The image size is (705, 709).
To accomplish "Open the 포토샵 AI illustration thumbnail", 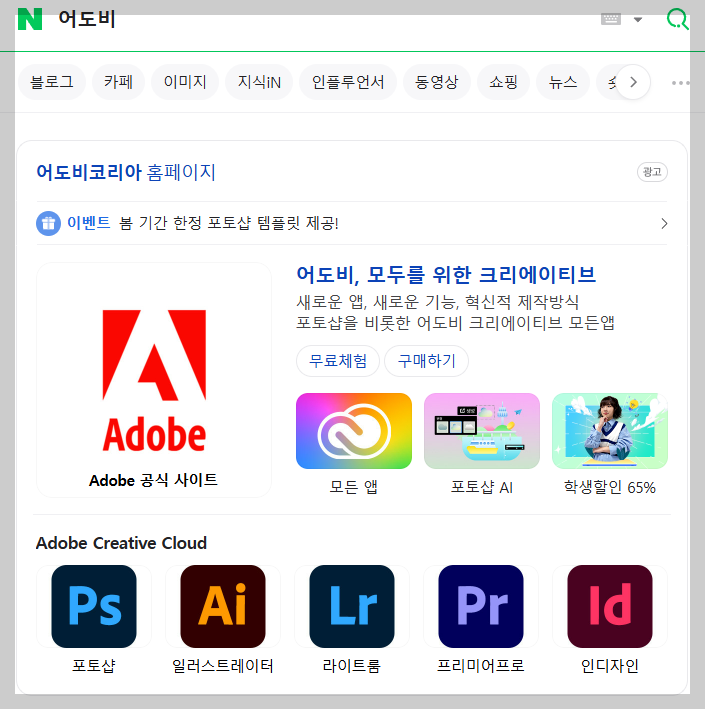I will tap(482, 431).
